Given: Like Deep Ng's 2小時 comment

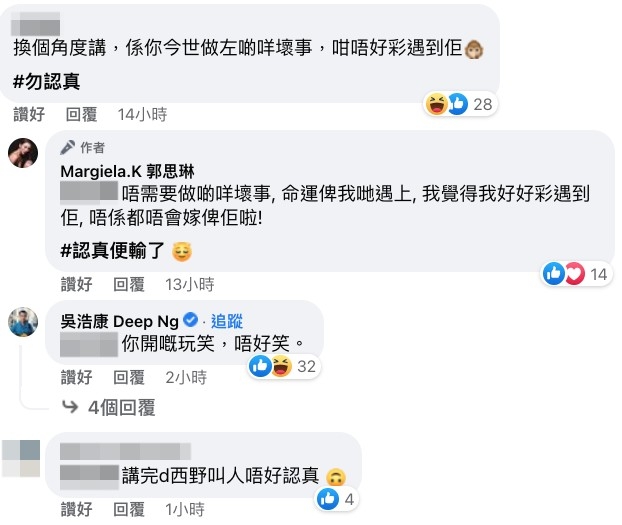Looking at the screenshot, I should 76,377.
